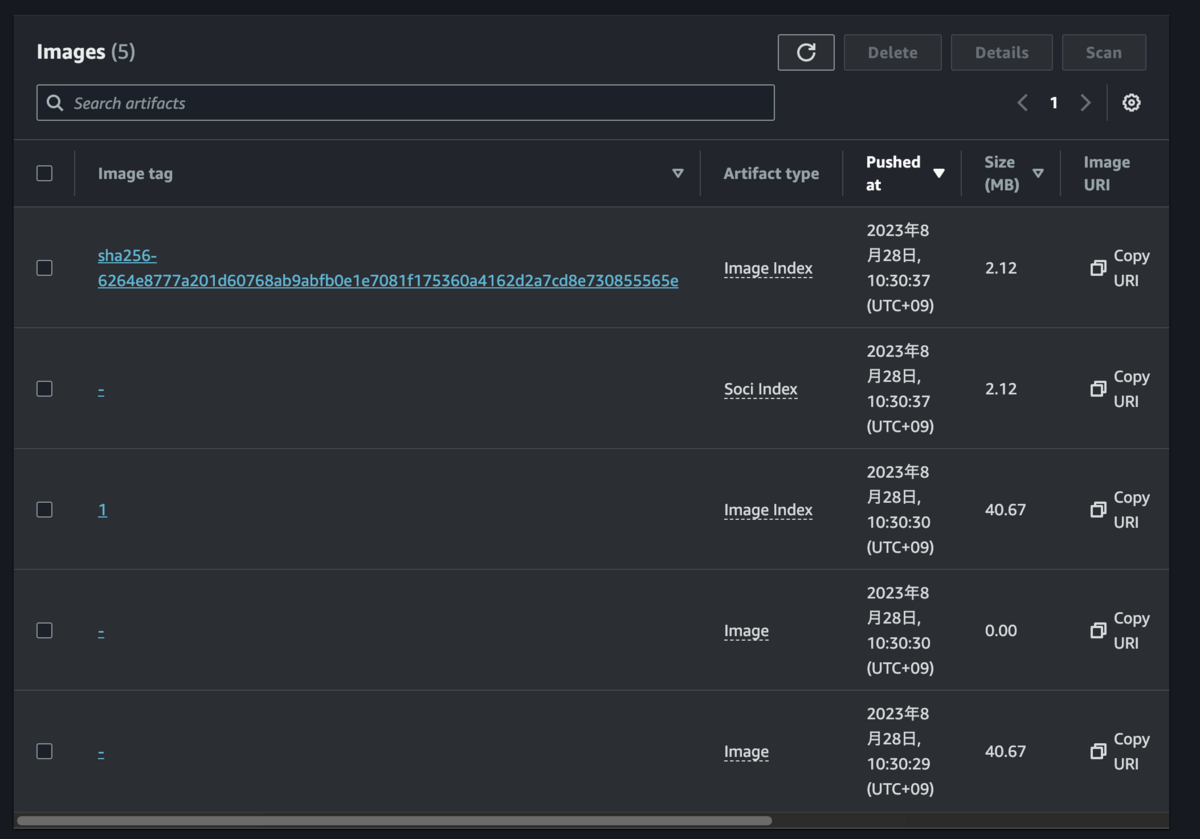1200x839 pixels.
Task: Open the Size (MB) sort dropdown
Action: (1039, 172)
